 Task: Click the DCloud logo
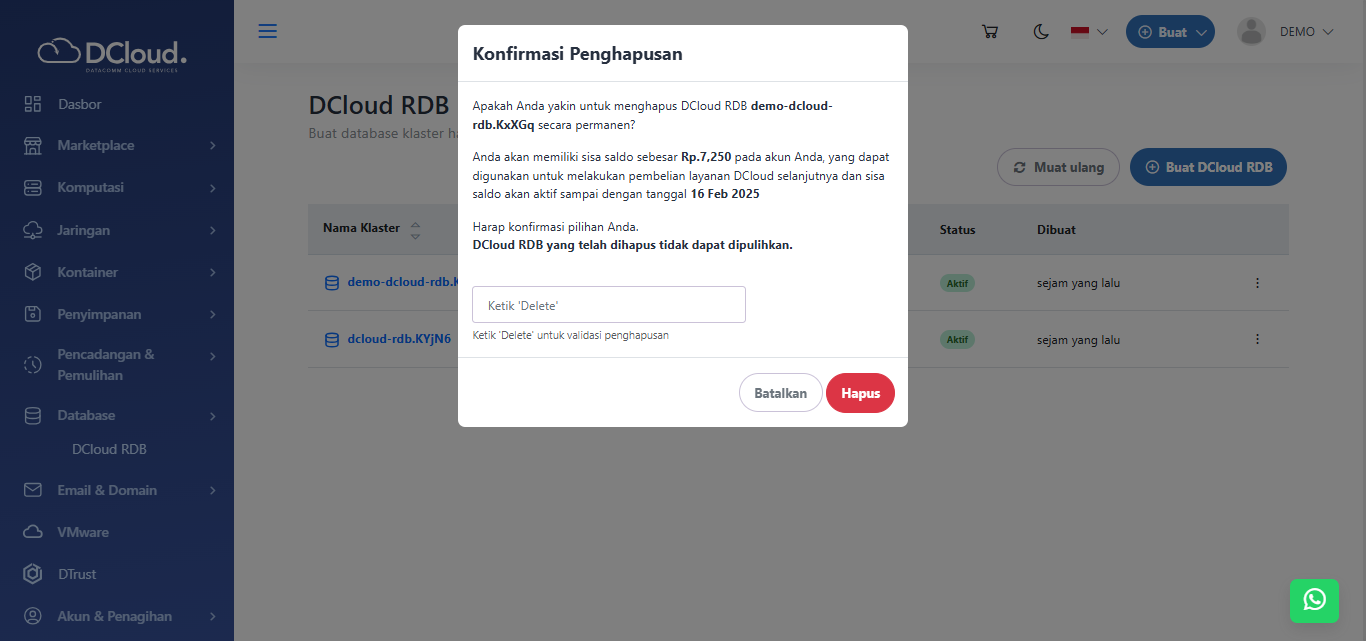coord(113,52)
